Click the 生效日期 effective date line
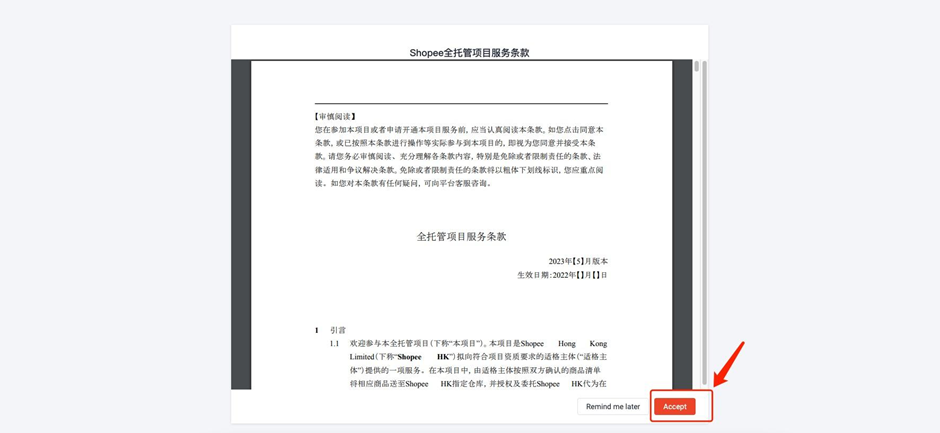 coord(562,275)
